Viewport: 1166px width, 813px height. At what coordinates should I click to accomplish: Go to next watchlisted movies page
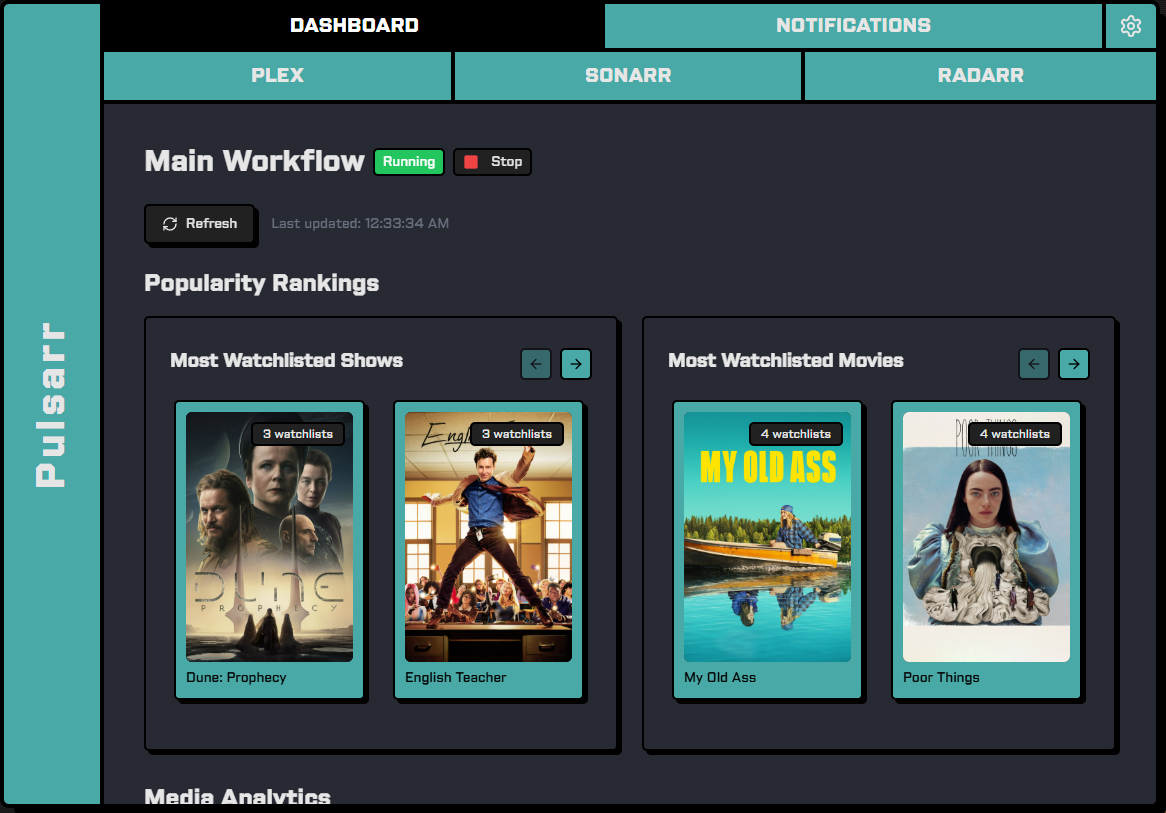1074,364
